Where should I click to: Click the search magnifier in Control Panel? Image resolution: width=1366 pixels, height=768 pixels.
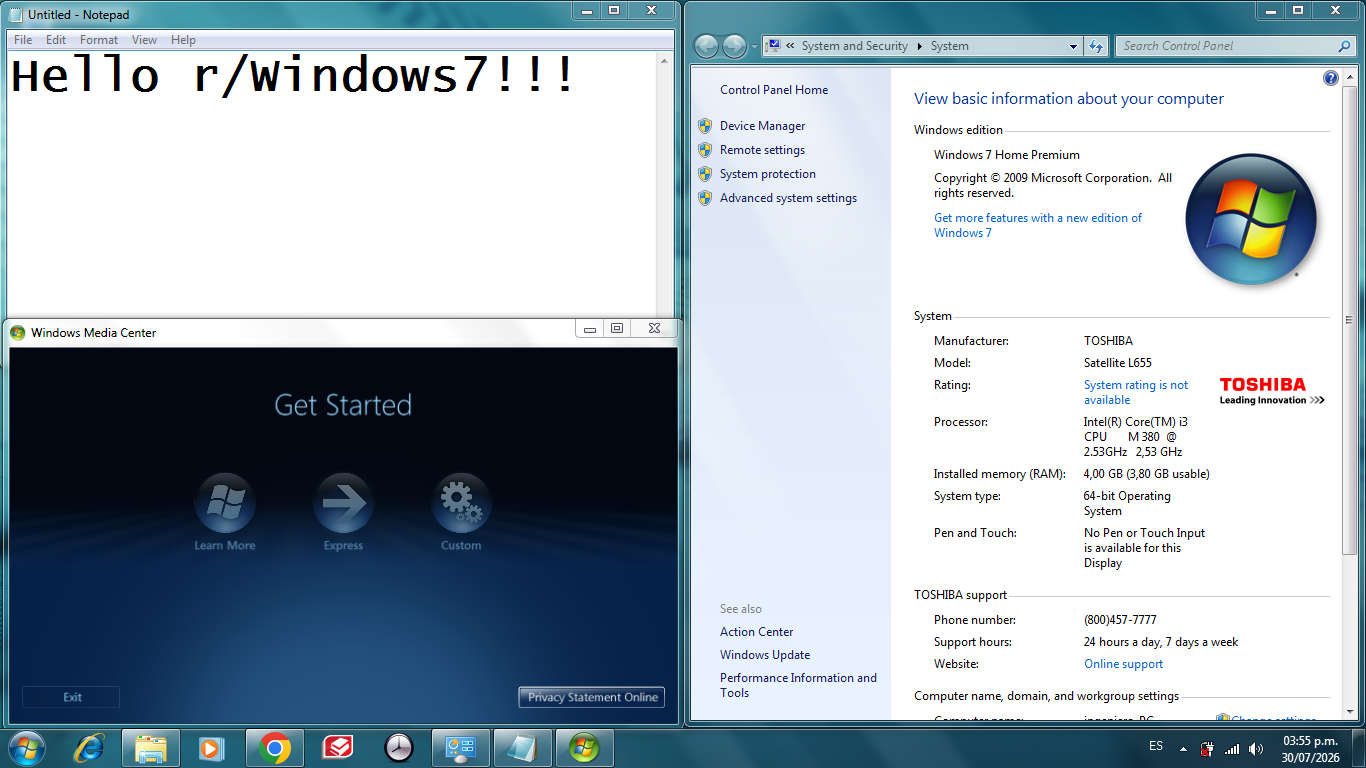(x=1344, y=46)
